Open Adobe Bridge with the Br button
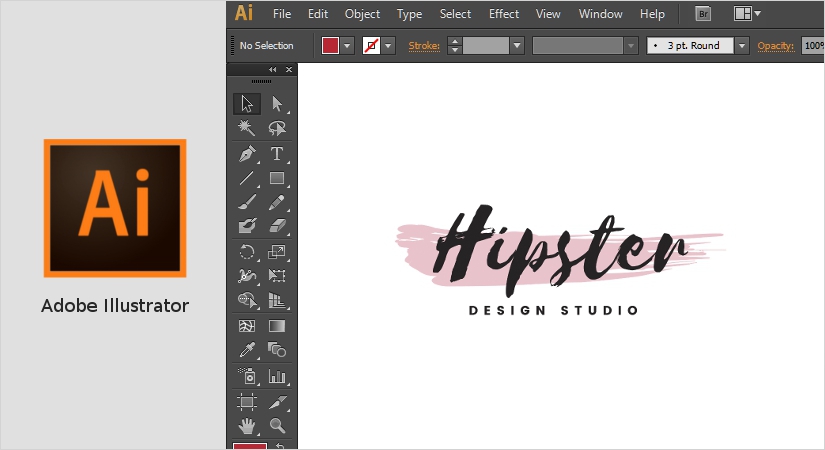The width and height of the screenshot is (825, 450). click(704, 14)
